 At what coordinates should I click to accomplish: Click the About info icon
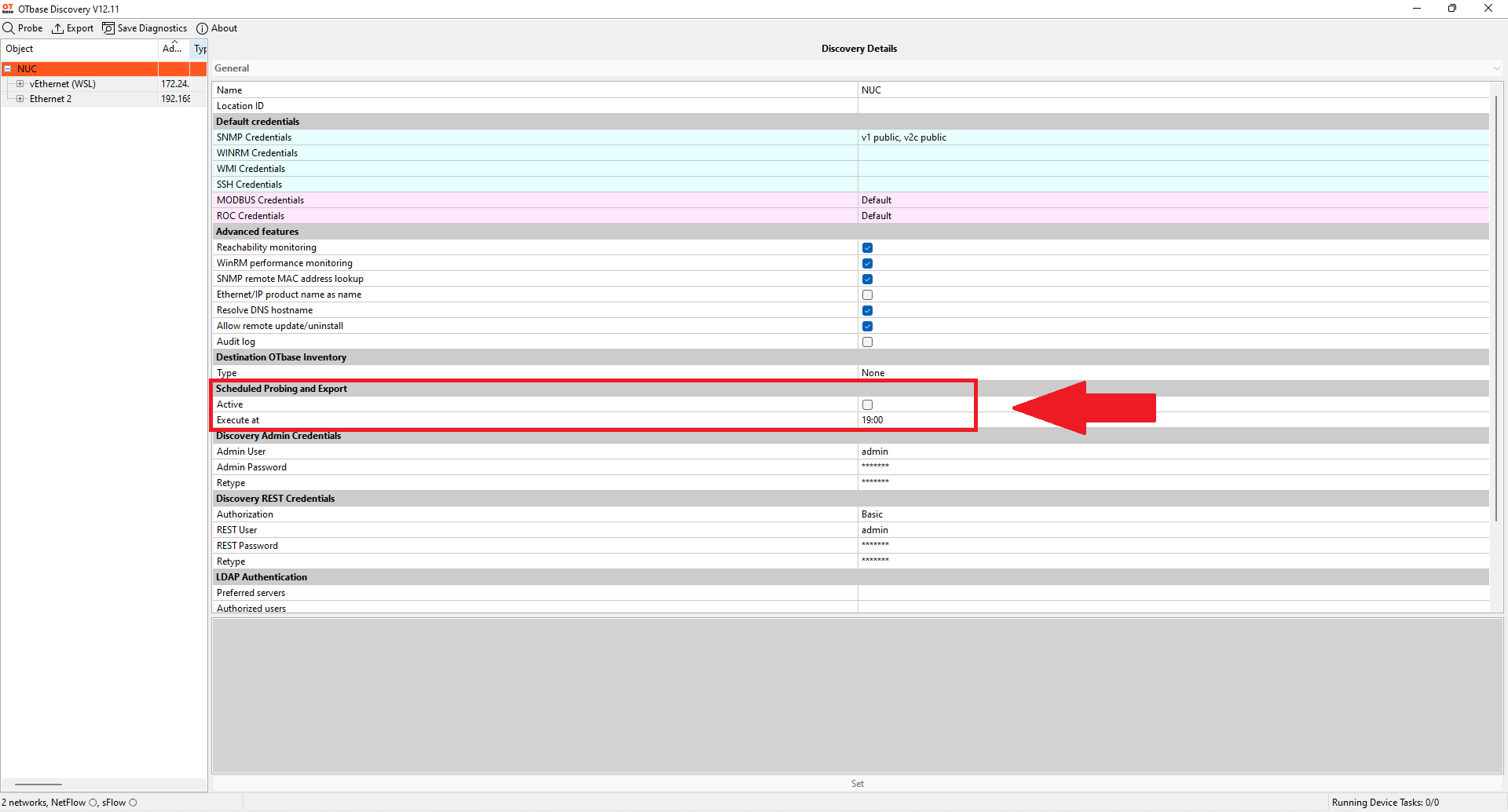(202, 28)
